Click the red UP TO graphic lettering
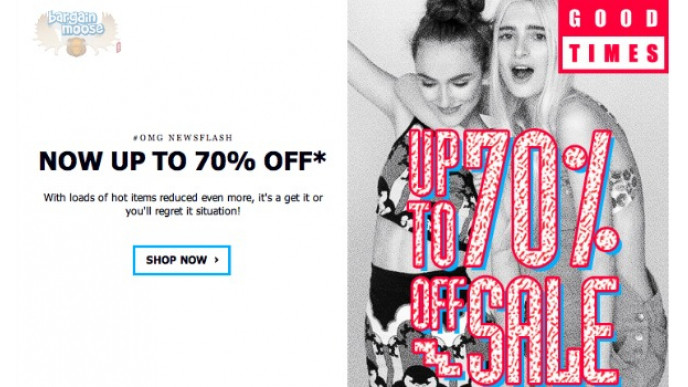This screenshot has height=387, width=688. [433, 197]
